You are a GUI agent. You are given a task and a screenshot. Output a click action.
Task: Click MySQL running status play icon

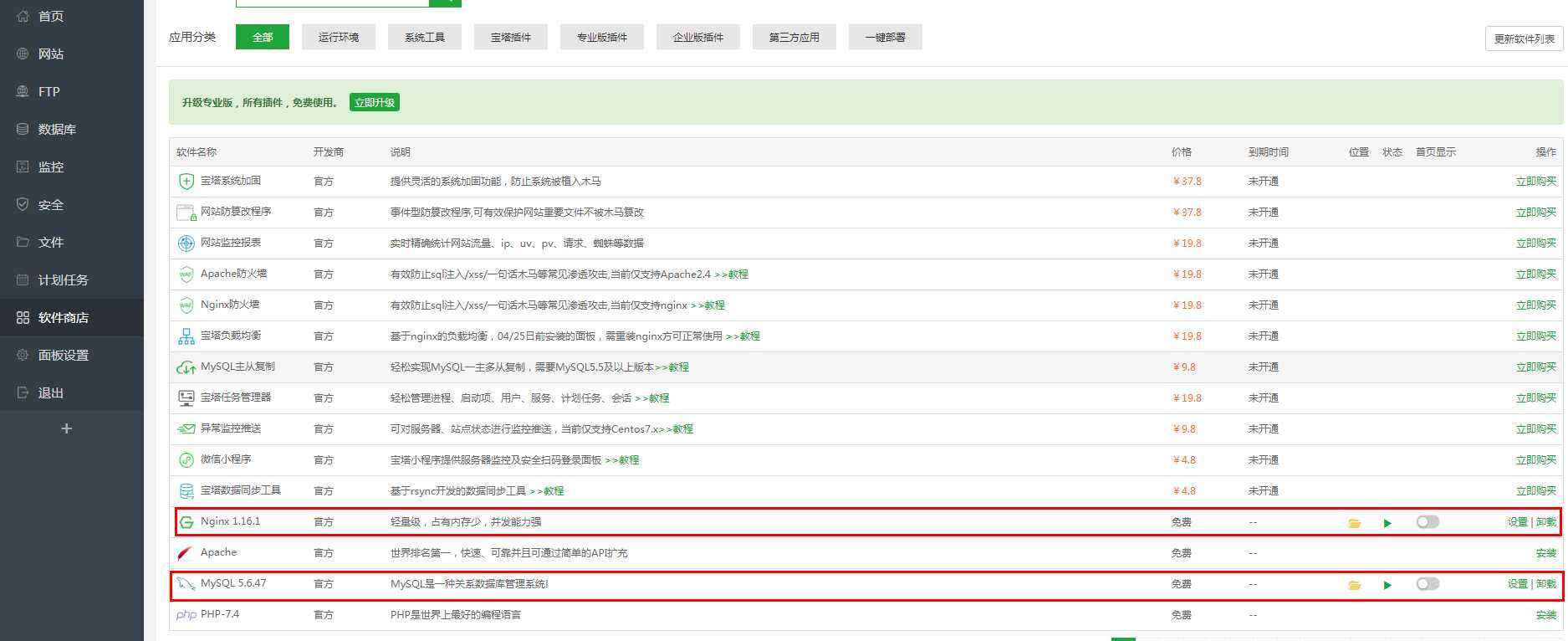coord(1387,585)
